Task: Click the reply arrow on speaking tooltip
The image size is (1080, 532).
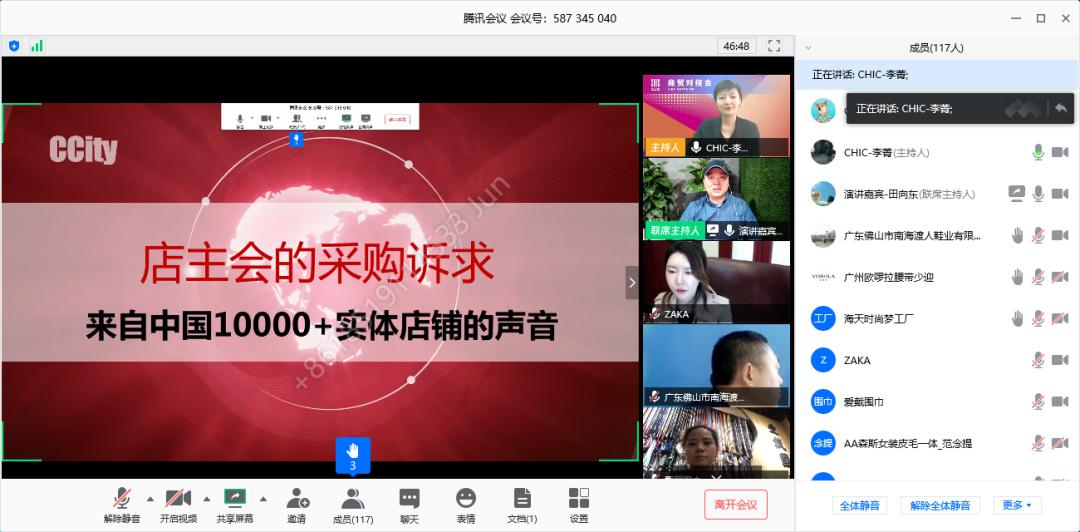Action: click(1061, 108)
